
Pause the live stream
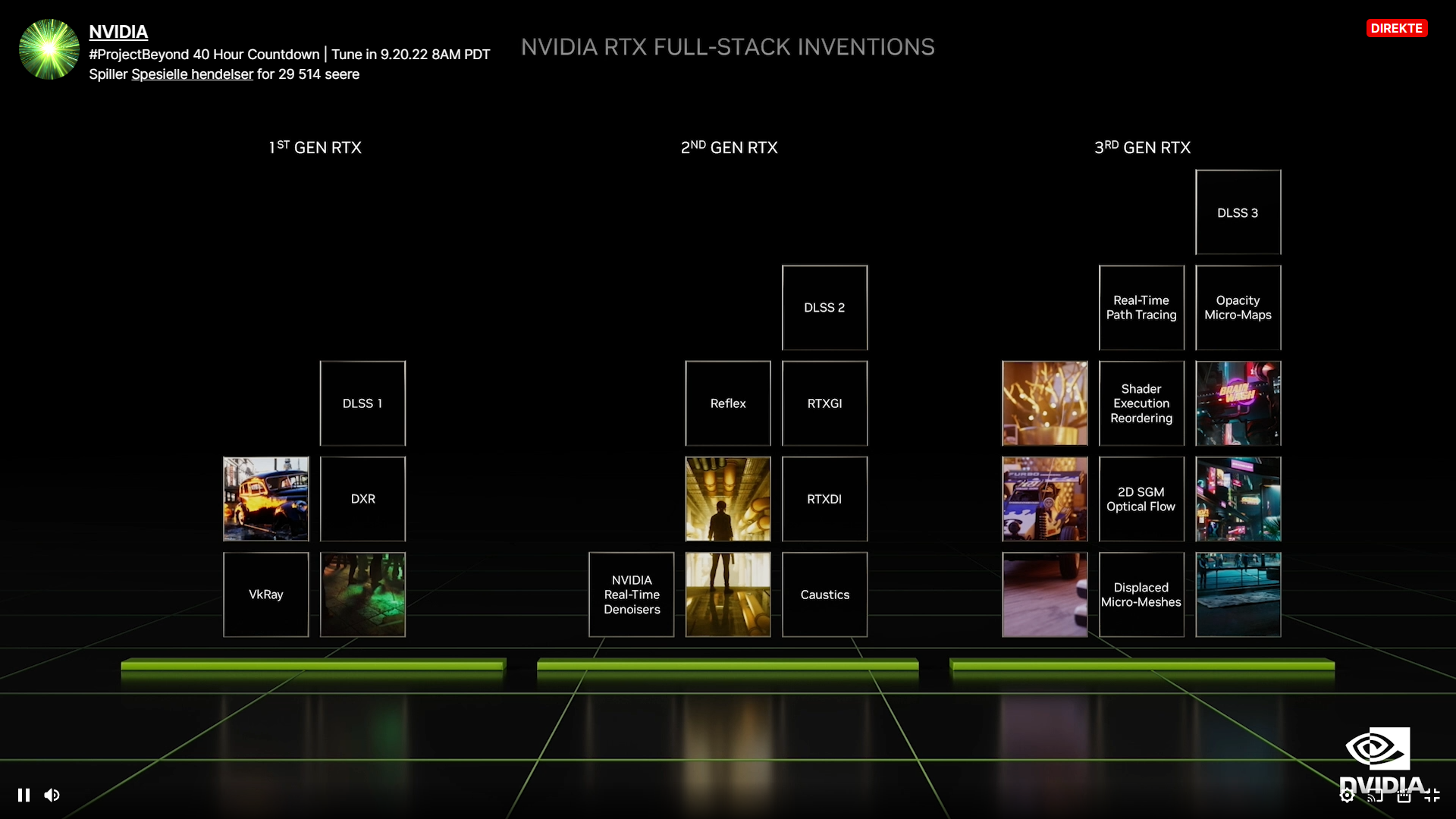[24, 795]
